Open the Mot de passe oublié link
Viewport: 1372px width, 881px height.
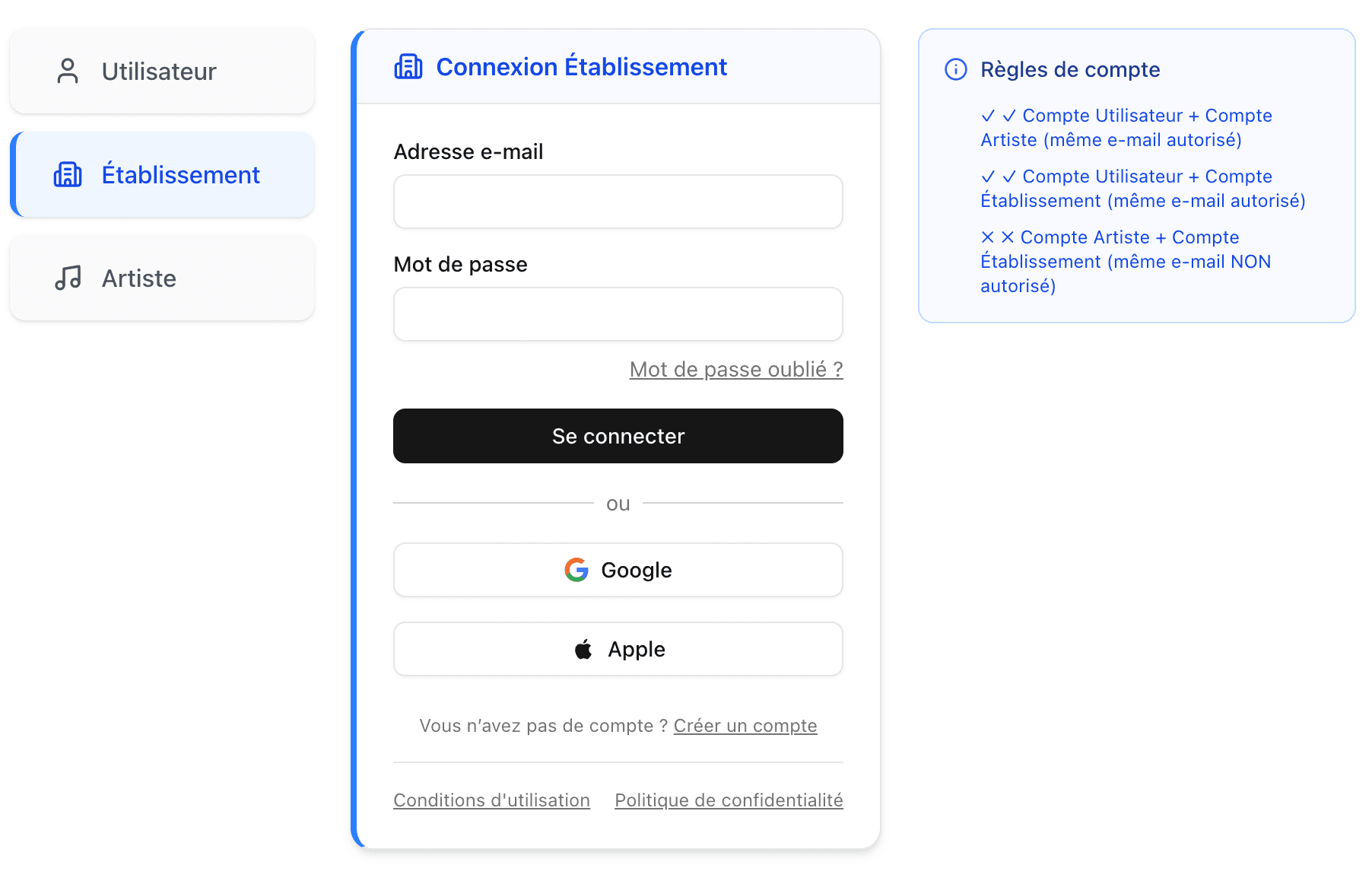pos(735,369)
